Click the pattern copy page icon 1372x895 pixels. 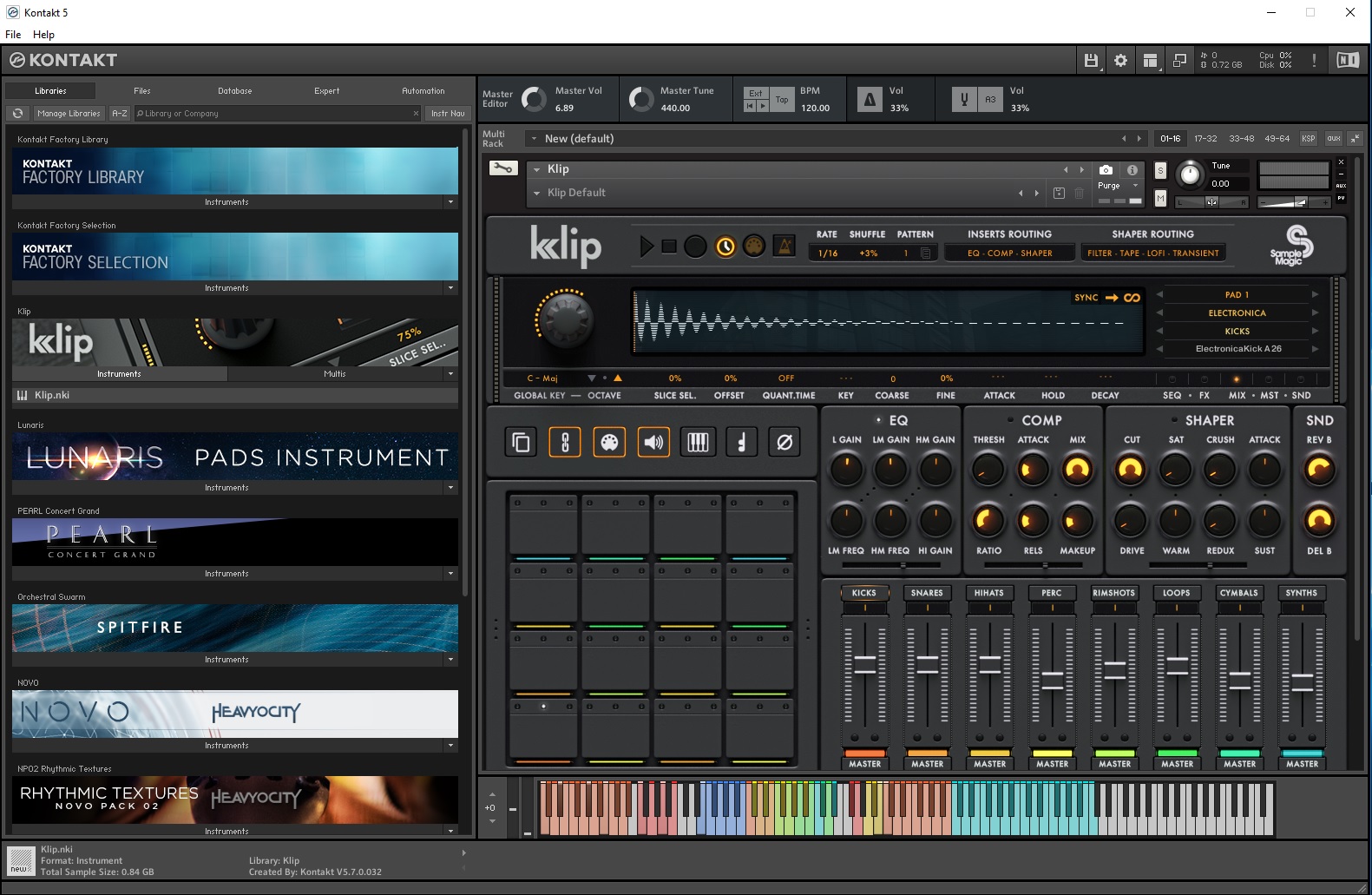coord(926,253)
